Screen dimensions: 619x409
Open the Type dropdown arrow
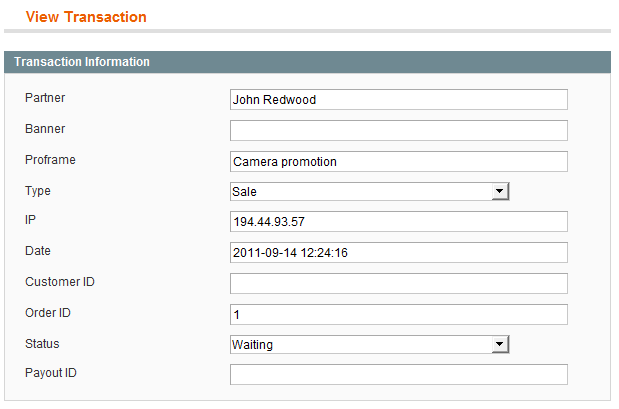coord(500,191)
